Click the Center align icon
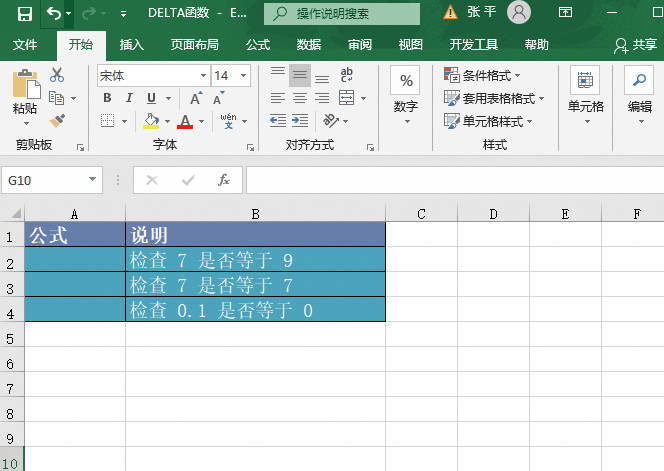Image resolution: width=664 pixels, height=471 pixels. 300,98
